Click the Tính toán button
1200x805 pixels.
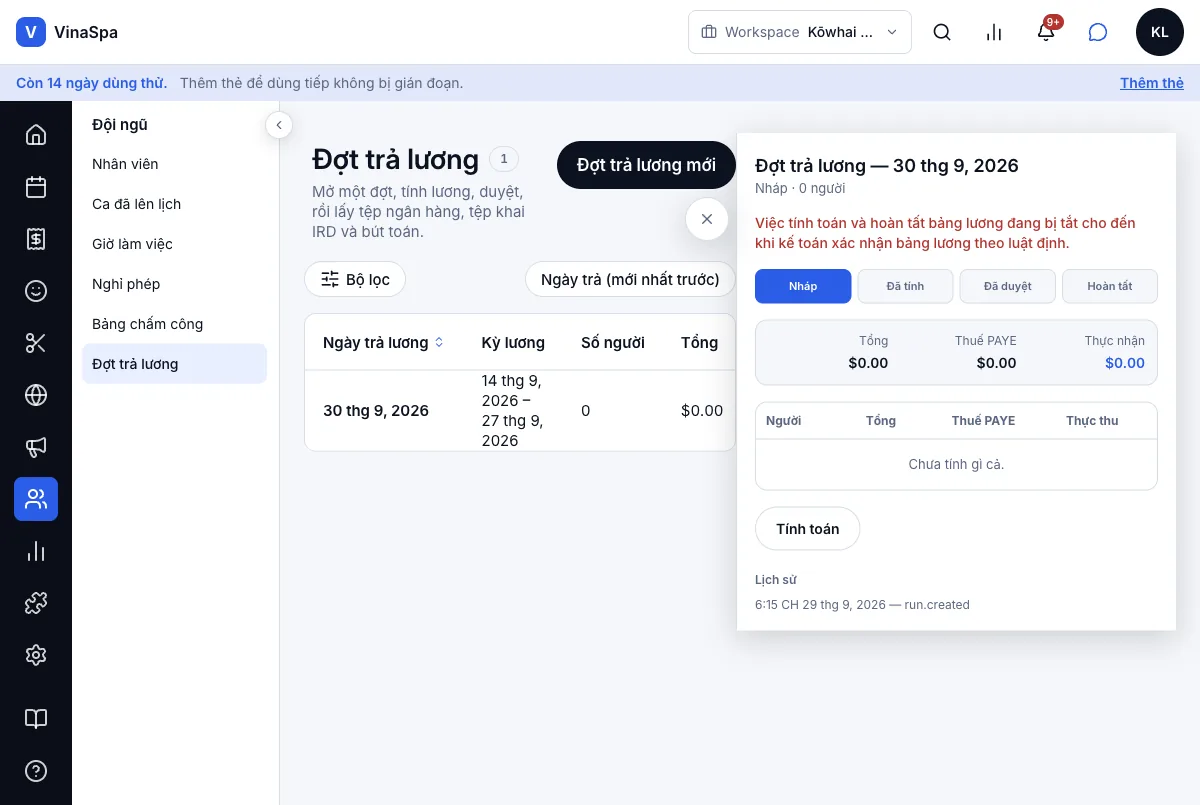pyautogui.click(x=808, y=529)
